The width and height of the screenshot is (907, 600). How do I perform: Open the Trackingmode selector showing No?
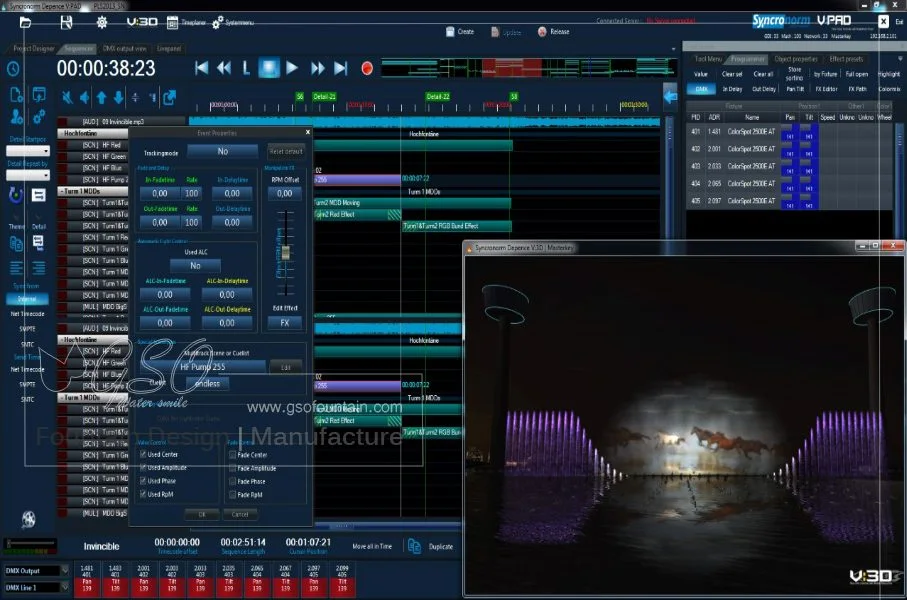(x=223, y=151)
